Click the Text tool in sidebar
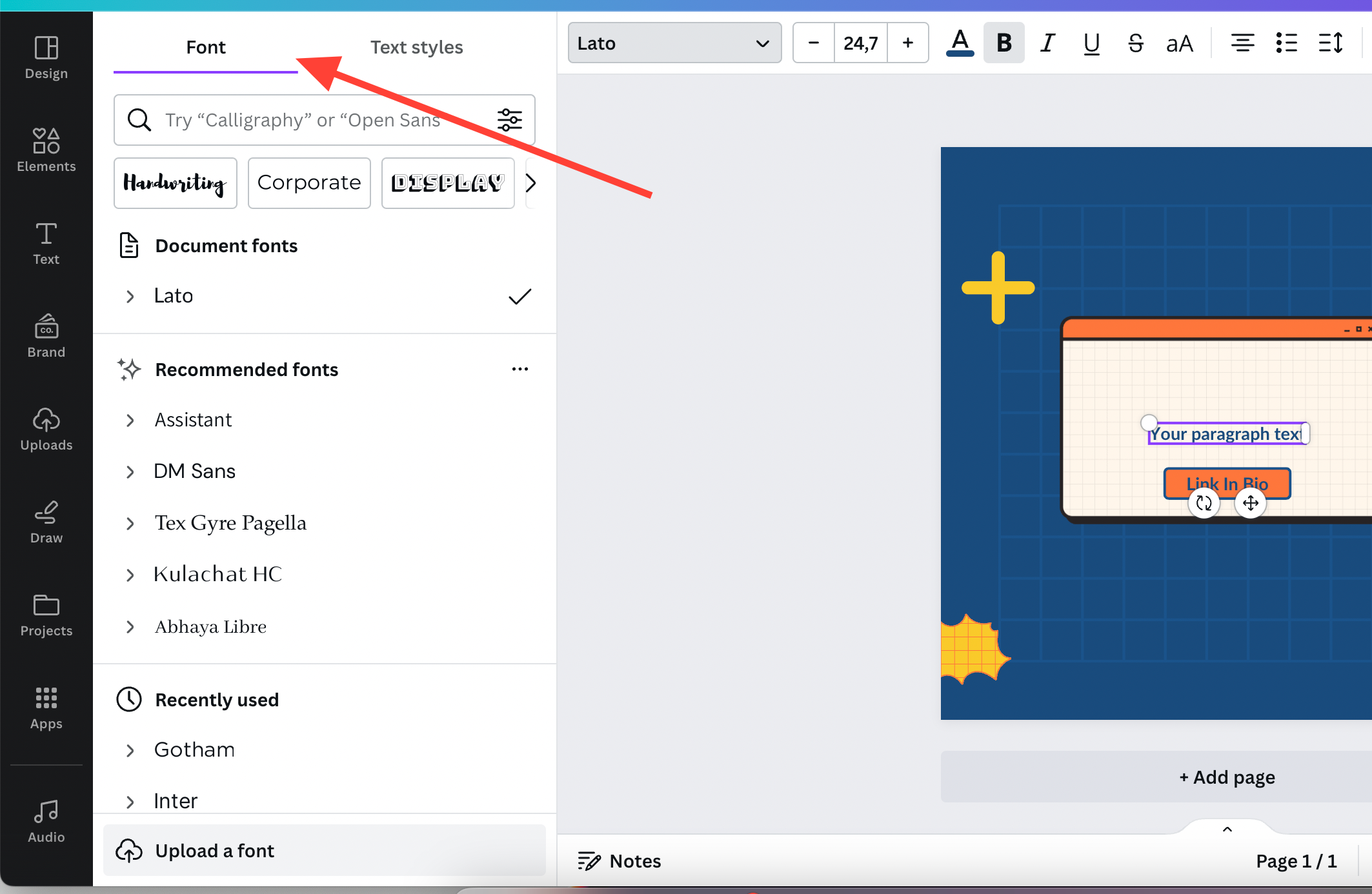The image size is (1372, 894). [x=46, y=243]
